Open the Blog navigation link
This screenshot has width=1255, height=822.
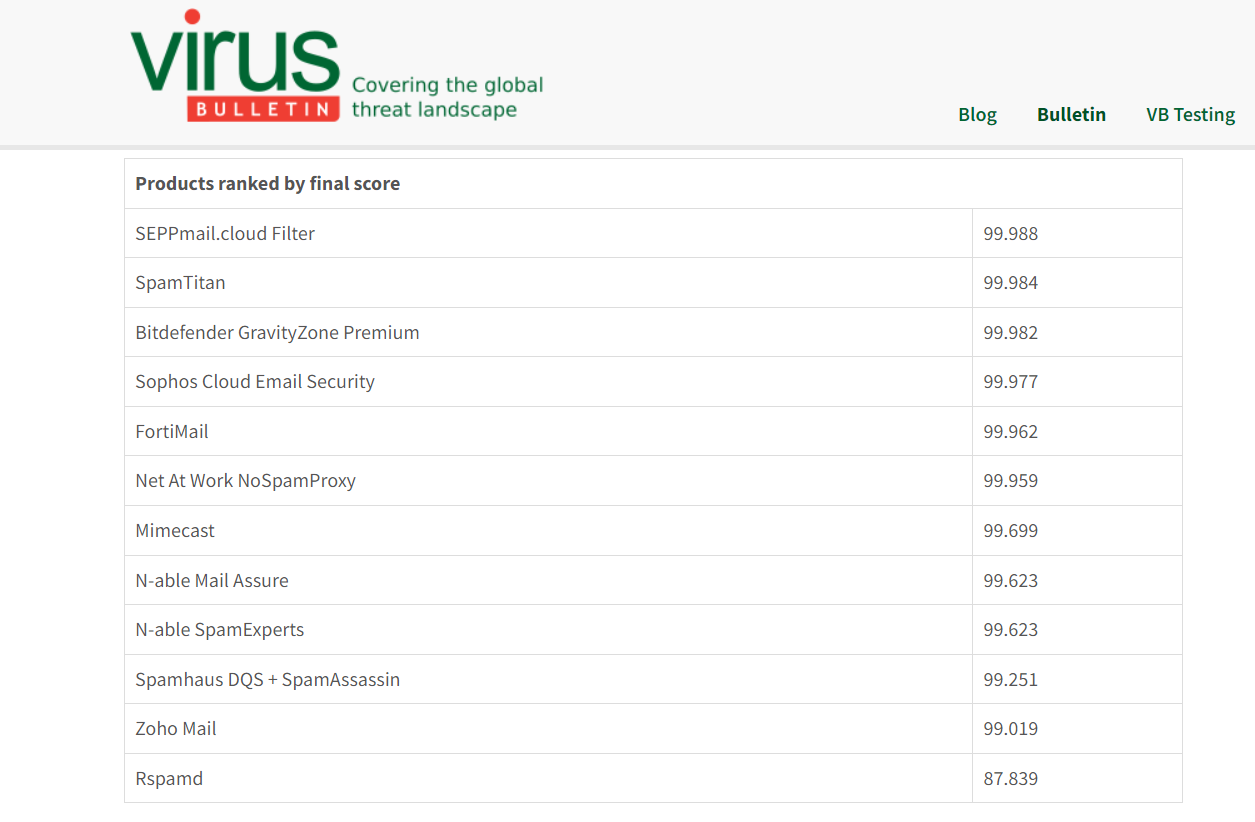[x=977, y=115]
